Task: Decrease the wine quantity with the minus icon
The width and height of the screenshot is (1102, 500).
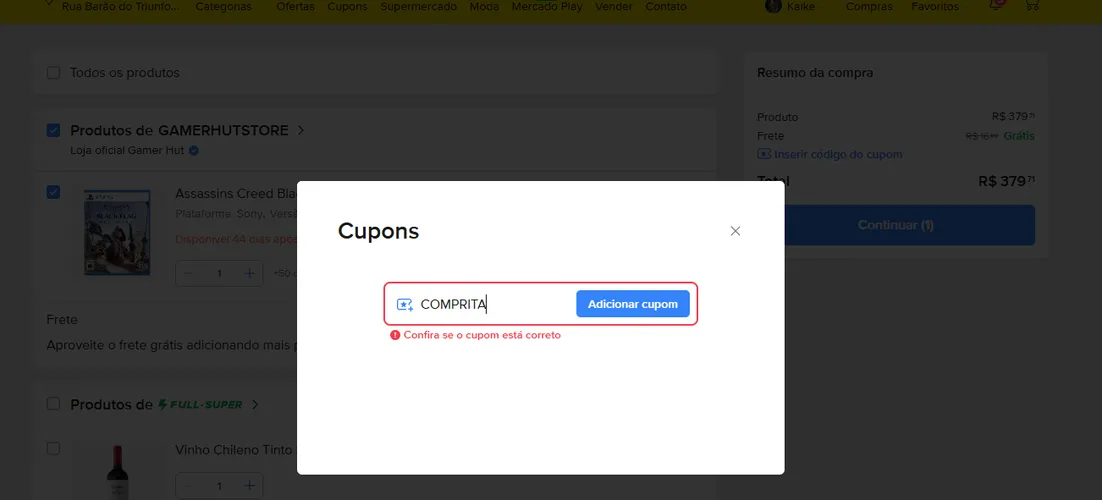Action: click(x=188, y=486)
